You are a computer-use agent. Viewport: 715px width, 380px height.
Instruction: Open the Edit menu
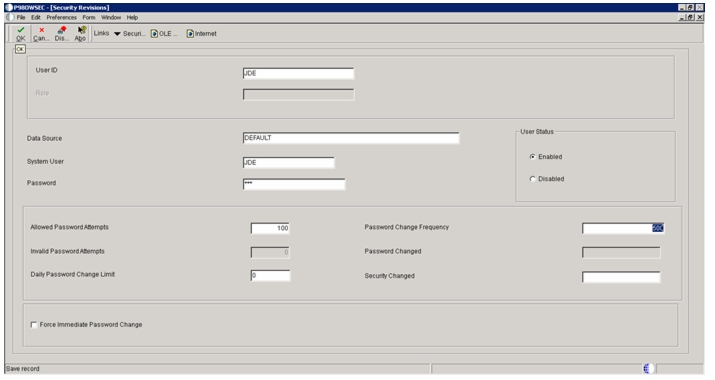point(36,17)
